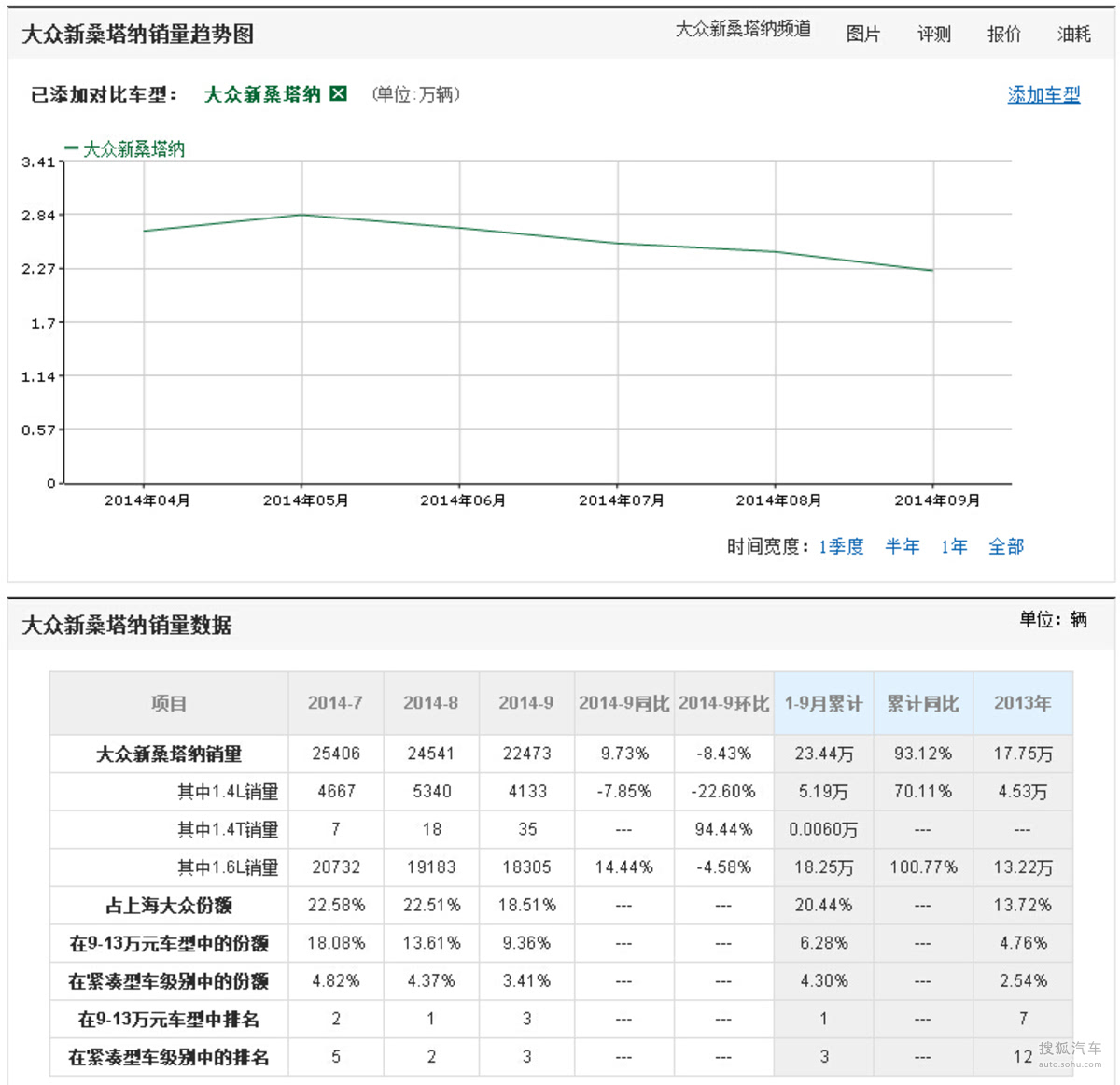Viewport: 1120px width, 1085px height.
Task: Click the 大众新桑塔纳销量 row label
Action: [169, 754]
